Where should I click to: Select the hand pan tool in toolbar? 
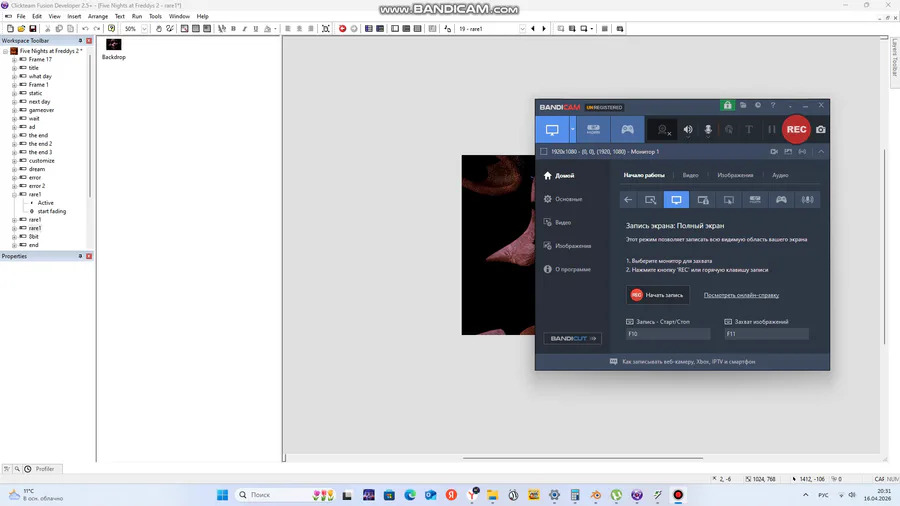pos(158,29)
